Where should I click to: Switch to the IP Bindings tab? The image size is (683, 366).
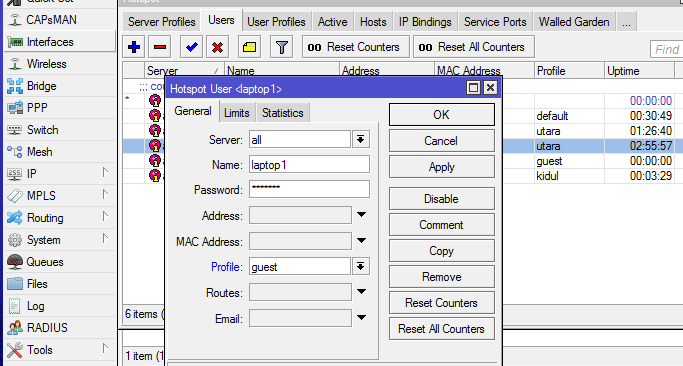pyautogui.click(x=425, y=22)
